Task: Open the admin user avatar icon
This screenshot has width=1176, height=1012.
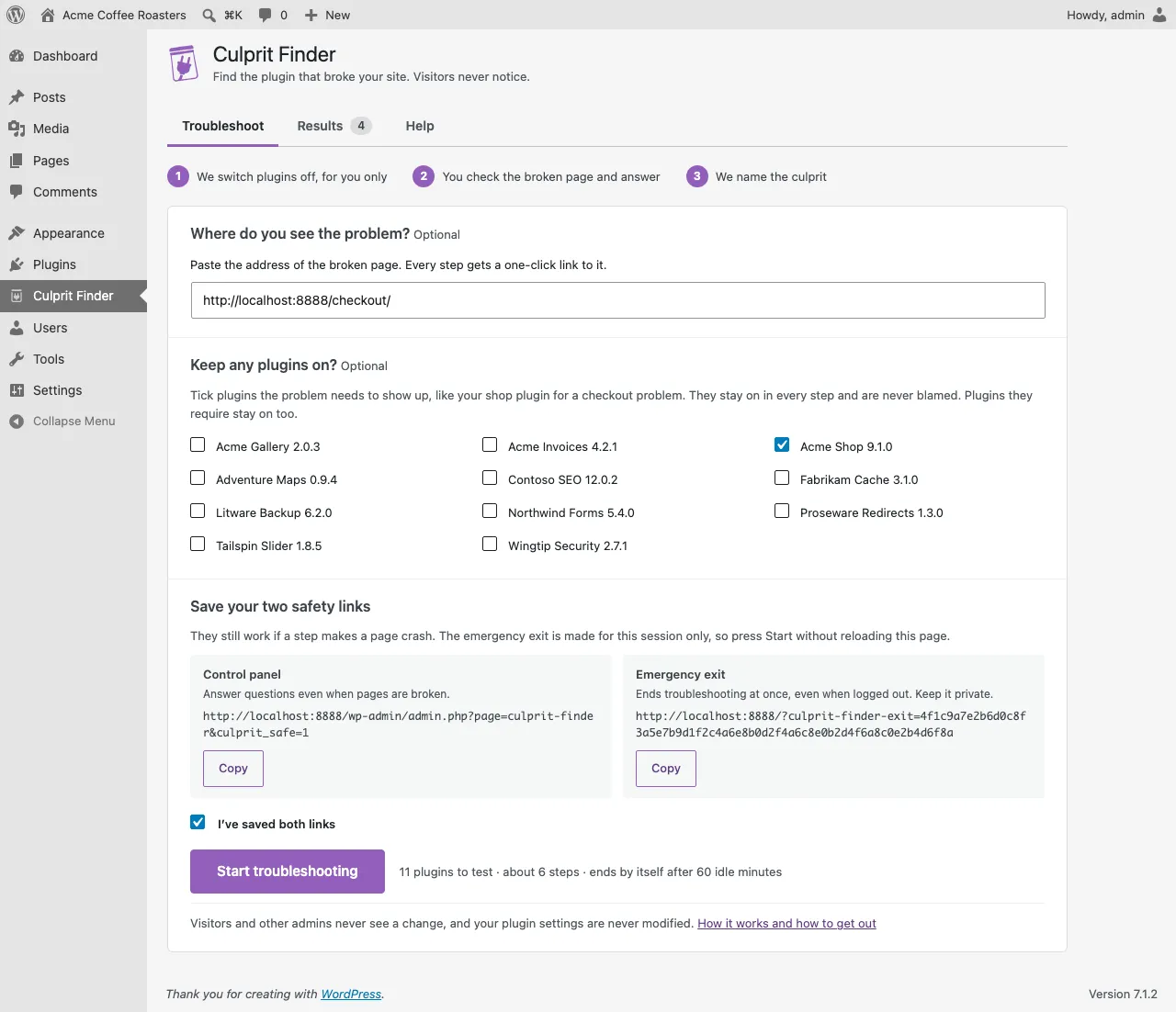Action: click(x=1159, y=15)
